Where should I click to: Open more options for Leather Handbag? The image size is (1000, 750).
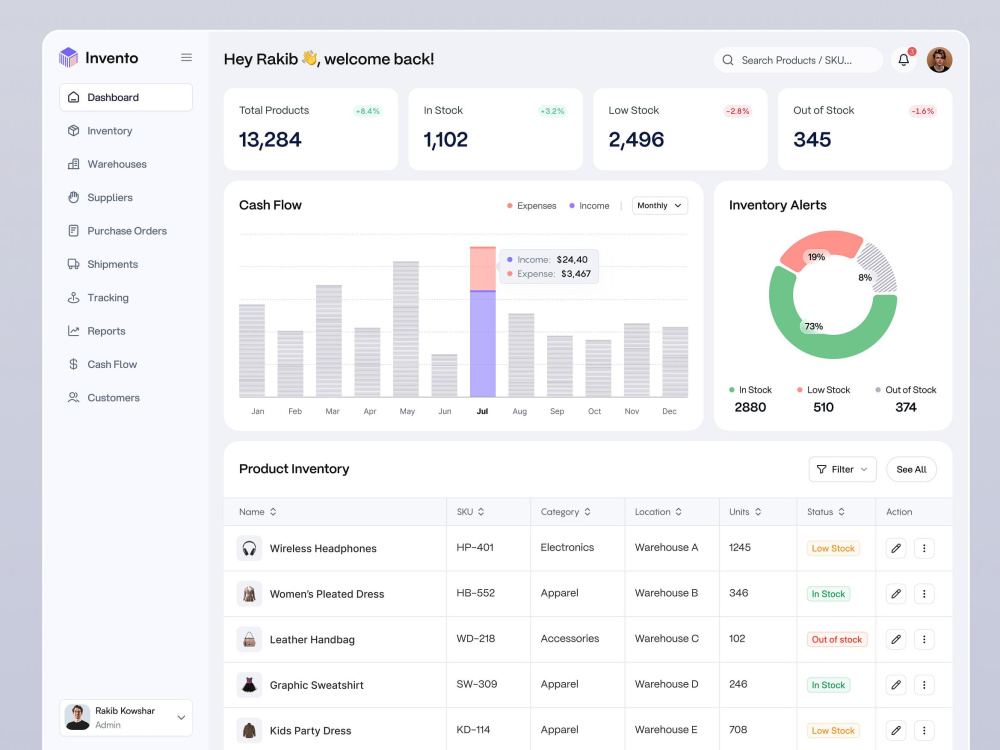click(924, 640)
